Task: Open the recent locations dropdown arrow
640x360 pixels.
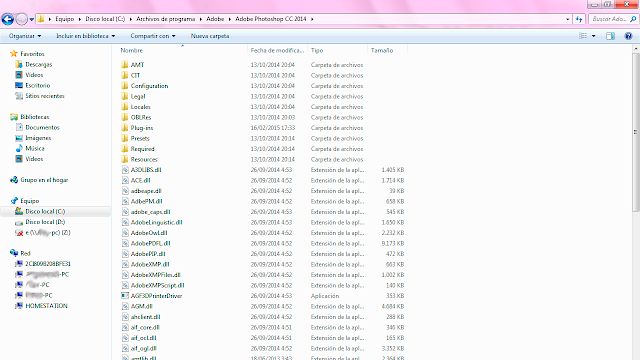Action: (32, 19)
